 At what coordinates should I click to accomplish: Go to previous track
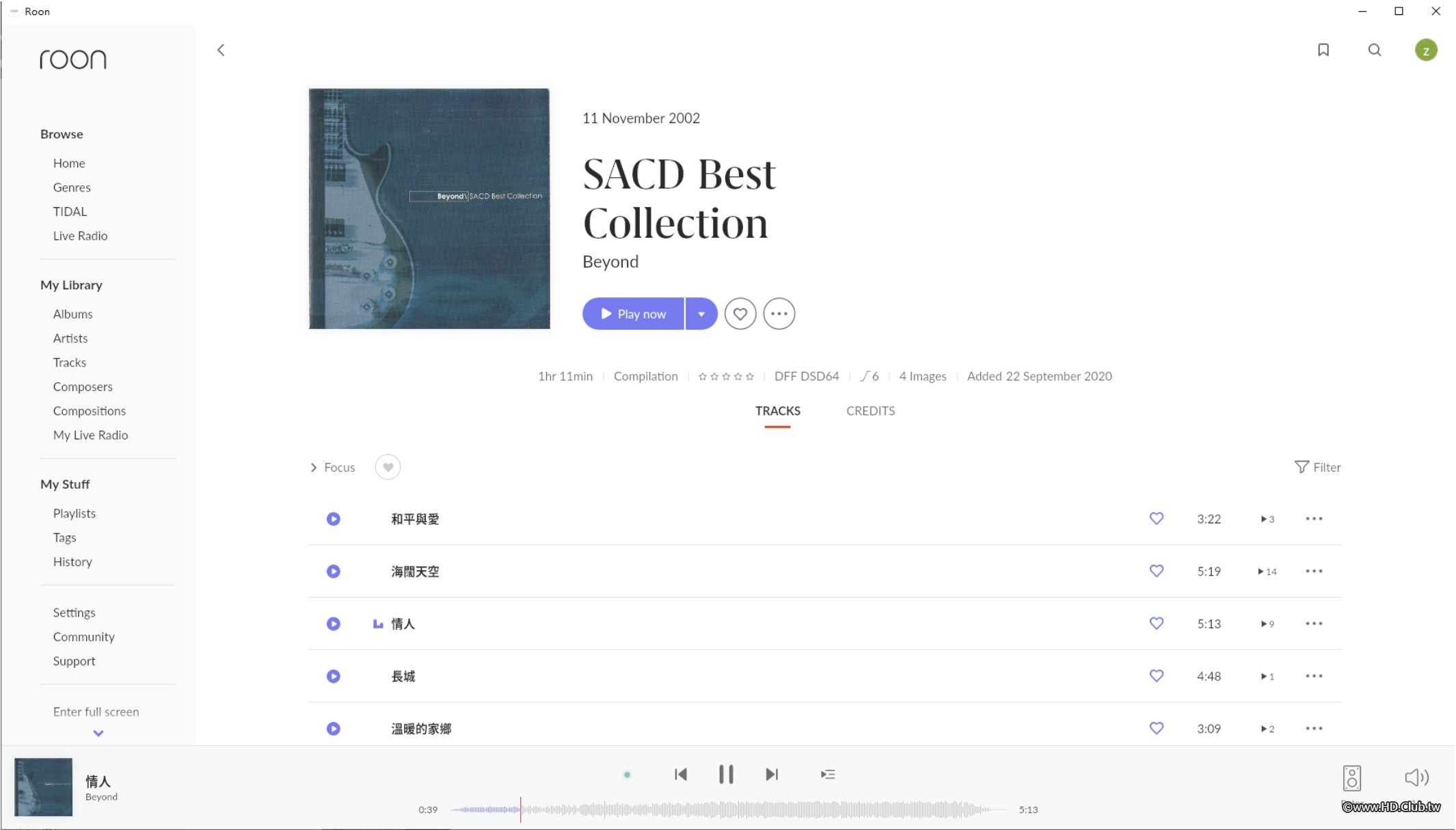point(680,774)
